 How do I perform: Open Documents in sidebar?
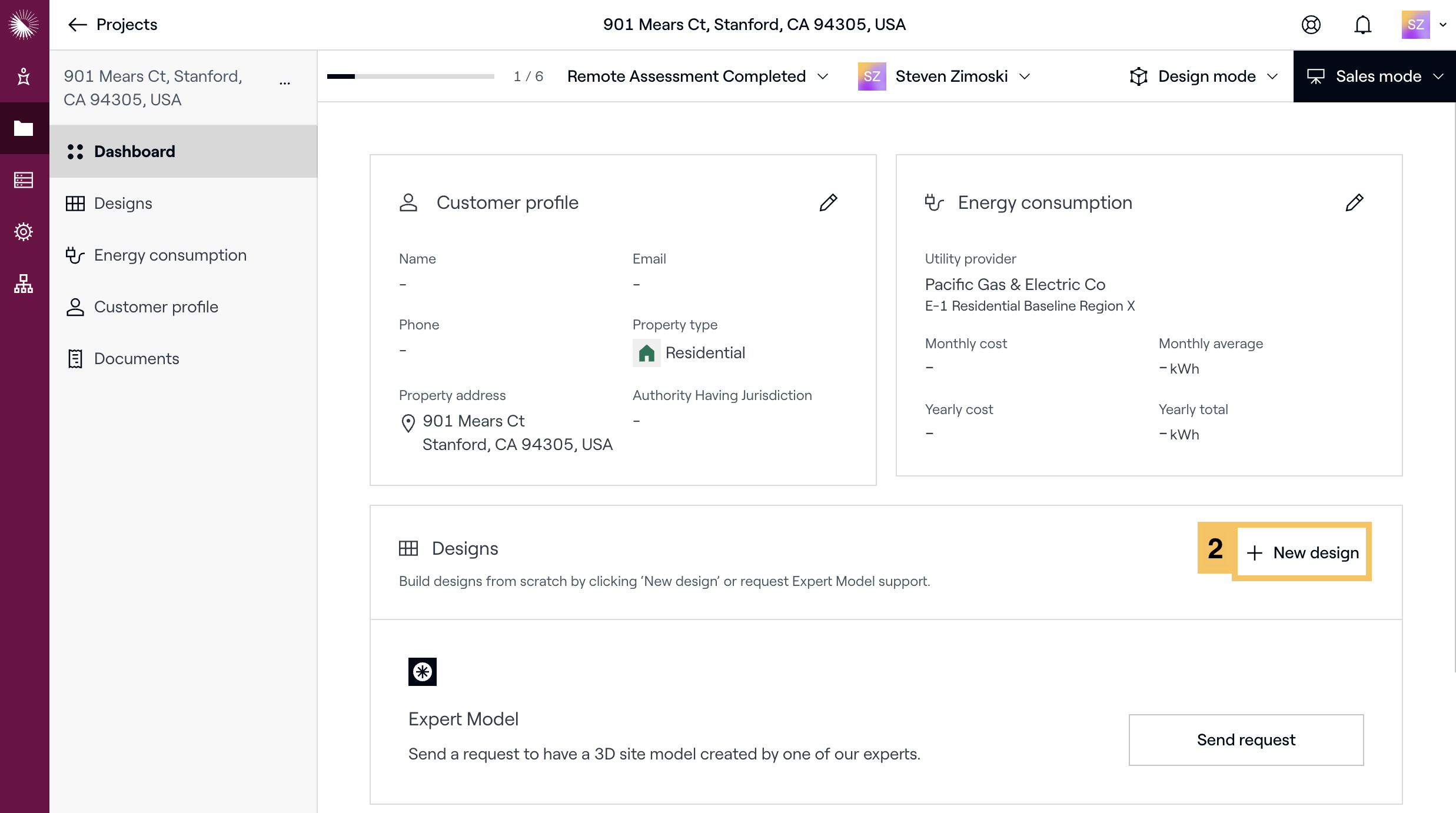pos(137,359)
